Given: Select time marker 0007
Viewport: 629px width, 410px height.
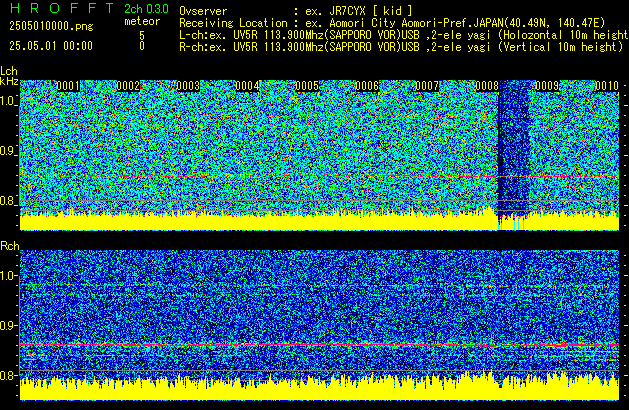Looking at the screenshot, I should 427,86.
